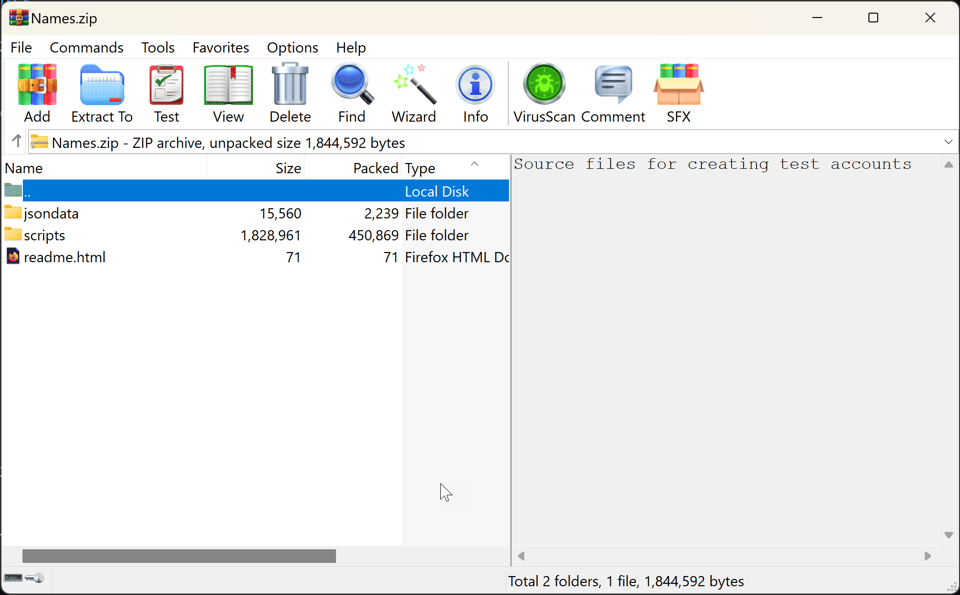Open the Extract To tool
Viewport: 960px width, 595px height.
[x=102, y=93]
